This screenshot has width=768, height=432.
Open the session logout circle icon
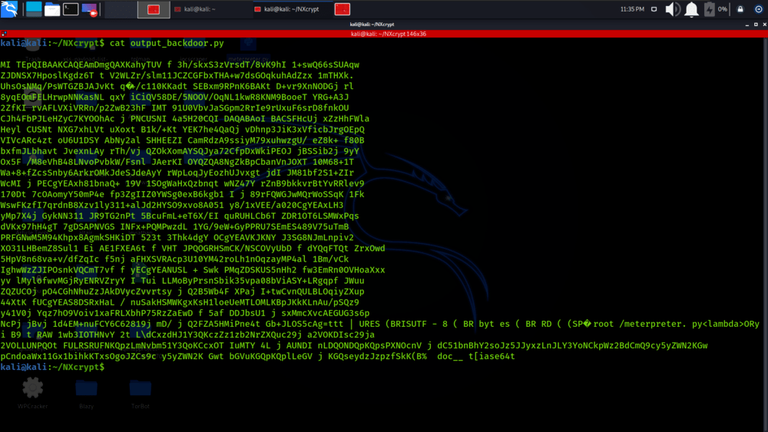[758, 9]
